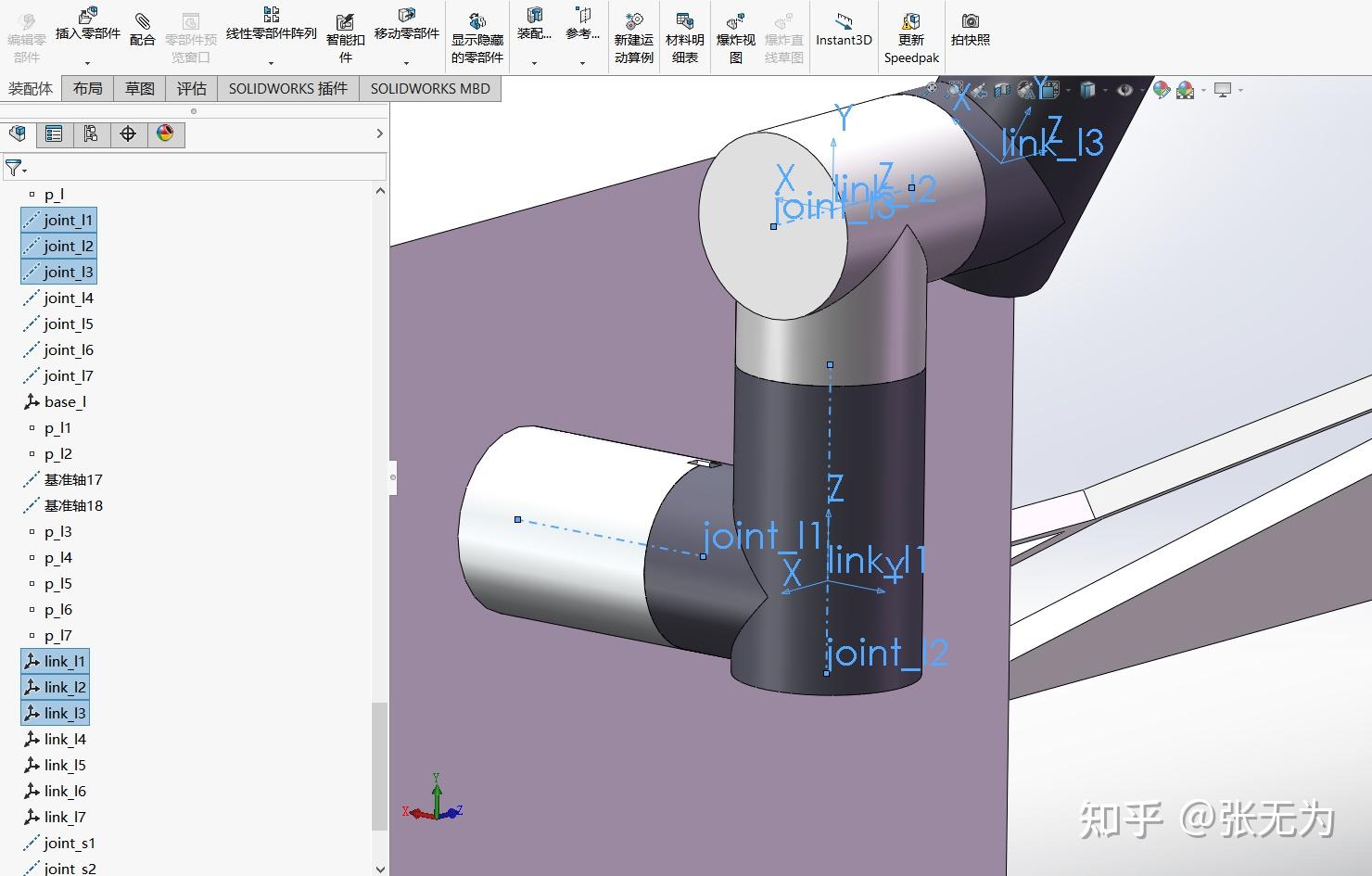Open the filter dropdown atop the FeatureManager tree

pos(17,167)
